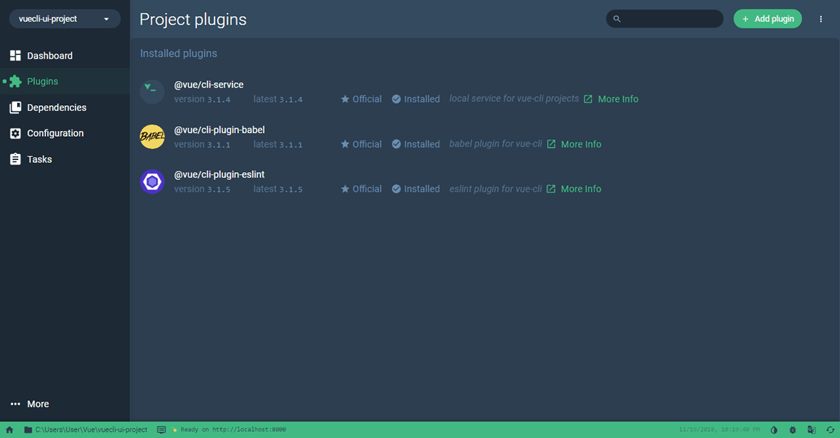Click the bug report icon in status bar
This screenshot has width=840, height=438.
coord(792,430)
